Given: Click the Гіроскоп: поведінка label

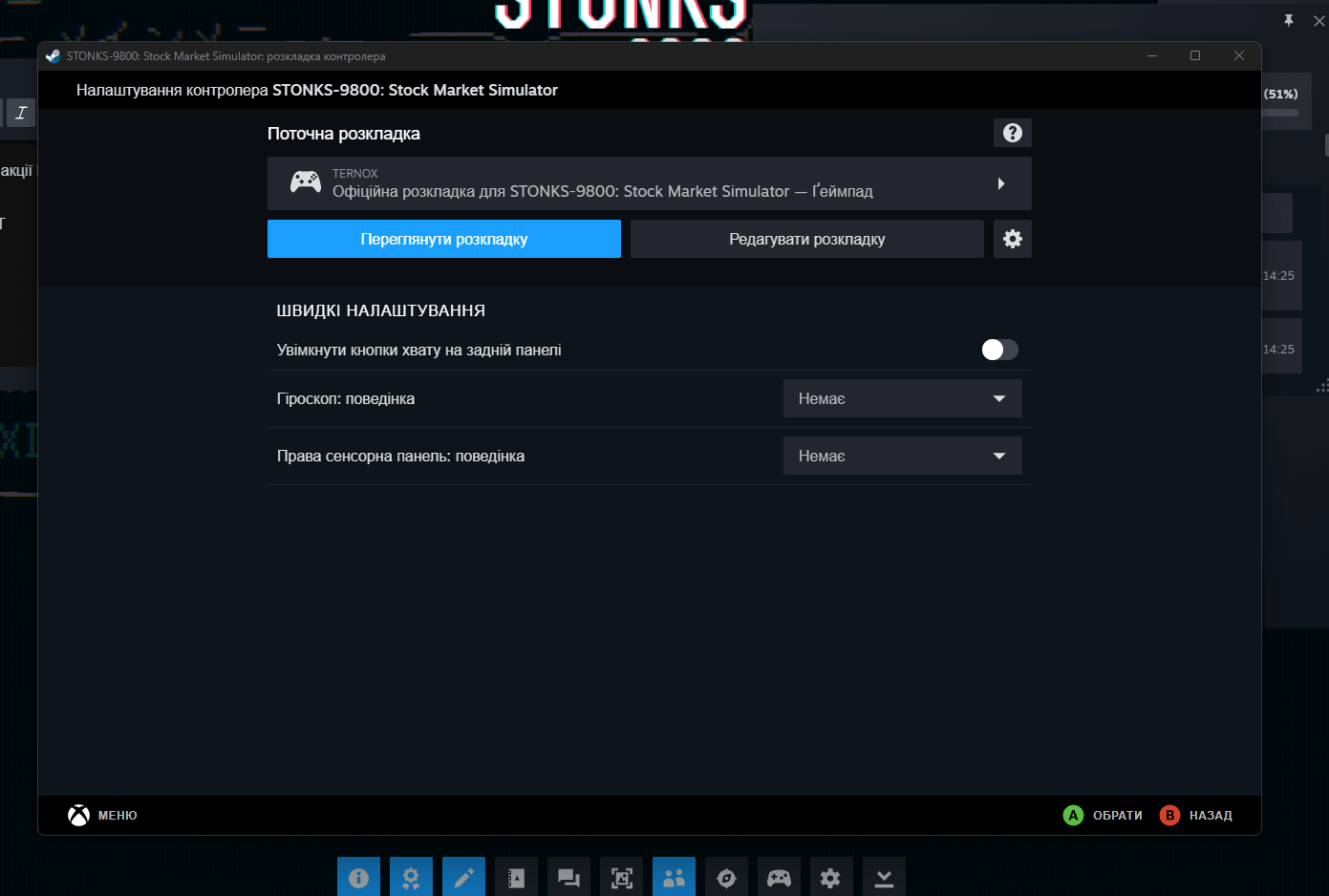Looking at the screenshot, I should click(x=346, y=398).
